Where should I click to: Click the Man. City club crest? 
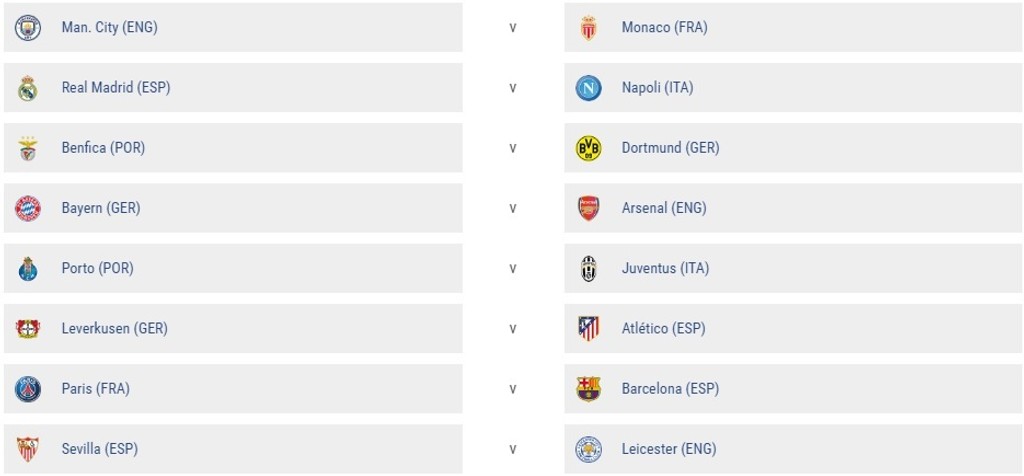(x=28, y=28)
